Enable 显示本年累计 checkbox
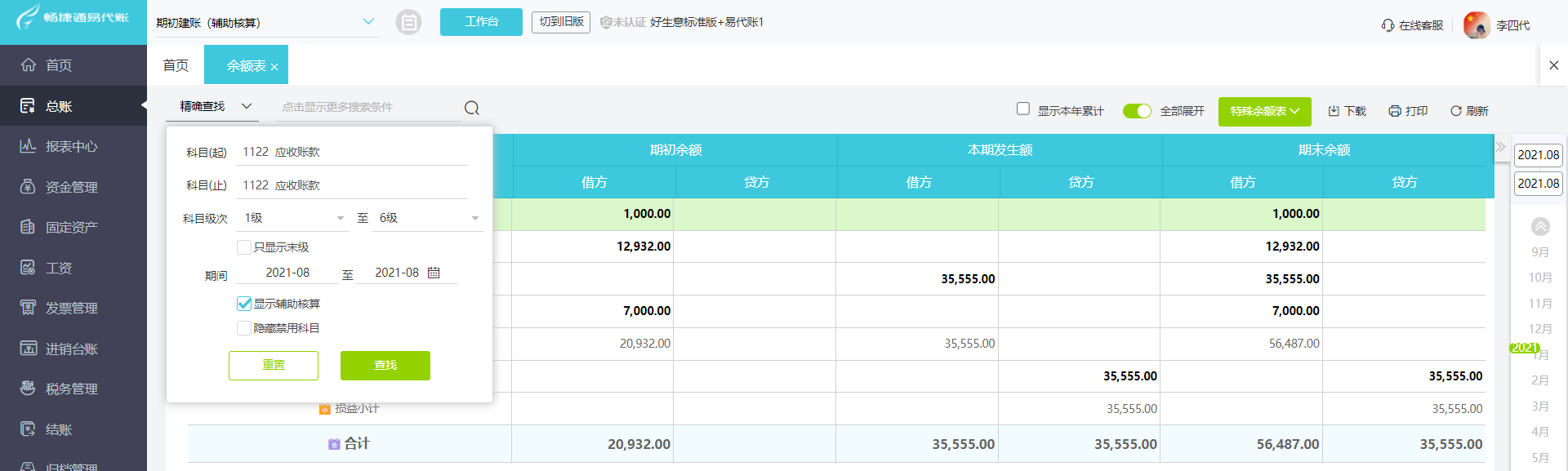The height and width of the screenshot is (471, 1568). tap(1023, 109)
